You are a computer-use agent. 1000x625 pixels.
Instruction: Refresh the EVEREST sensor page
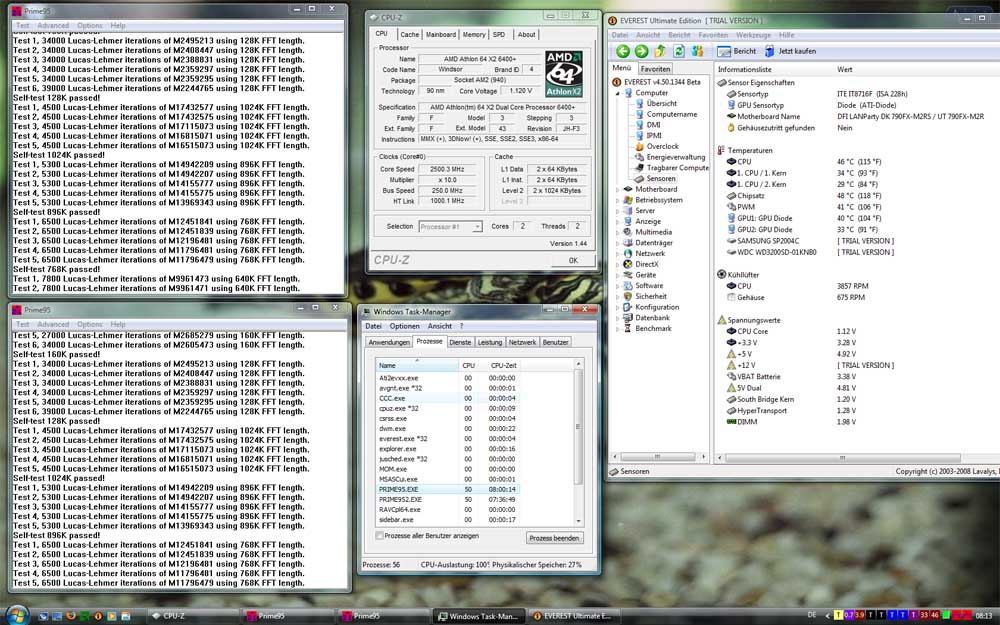[679, 52]
